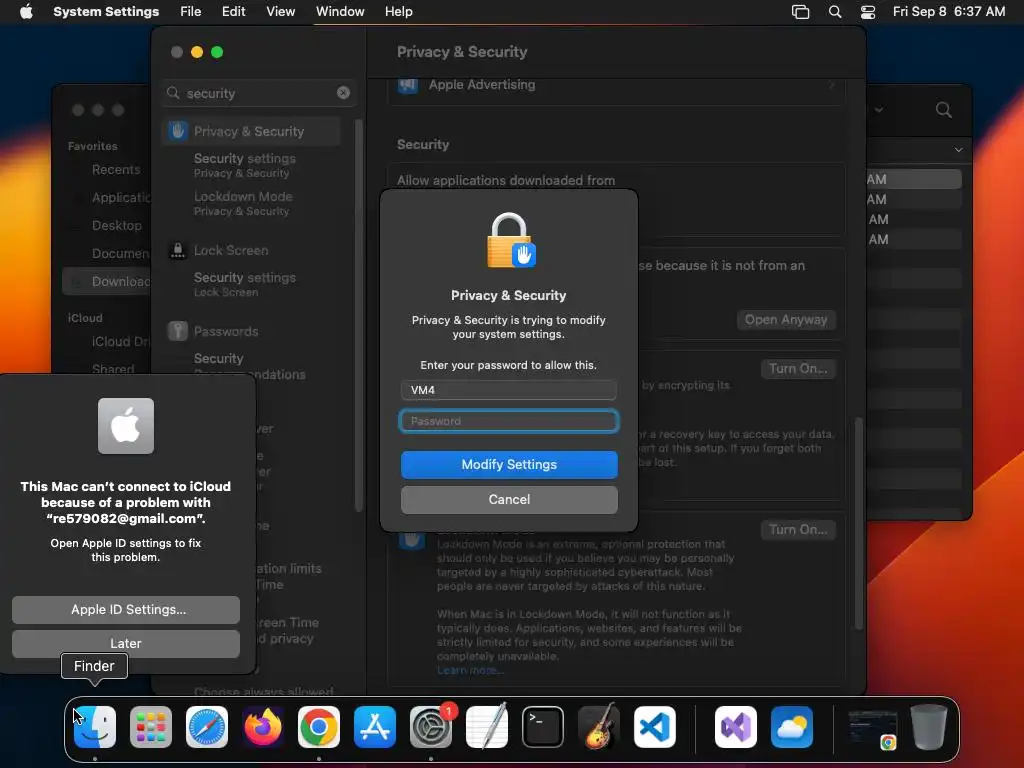This screenshot has height=768, width=1024.
Task: Click Turn On… for Lockdown Mode
Action: tap(798, 530)
